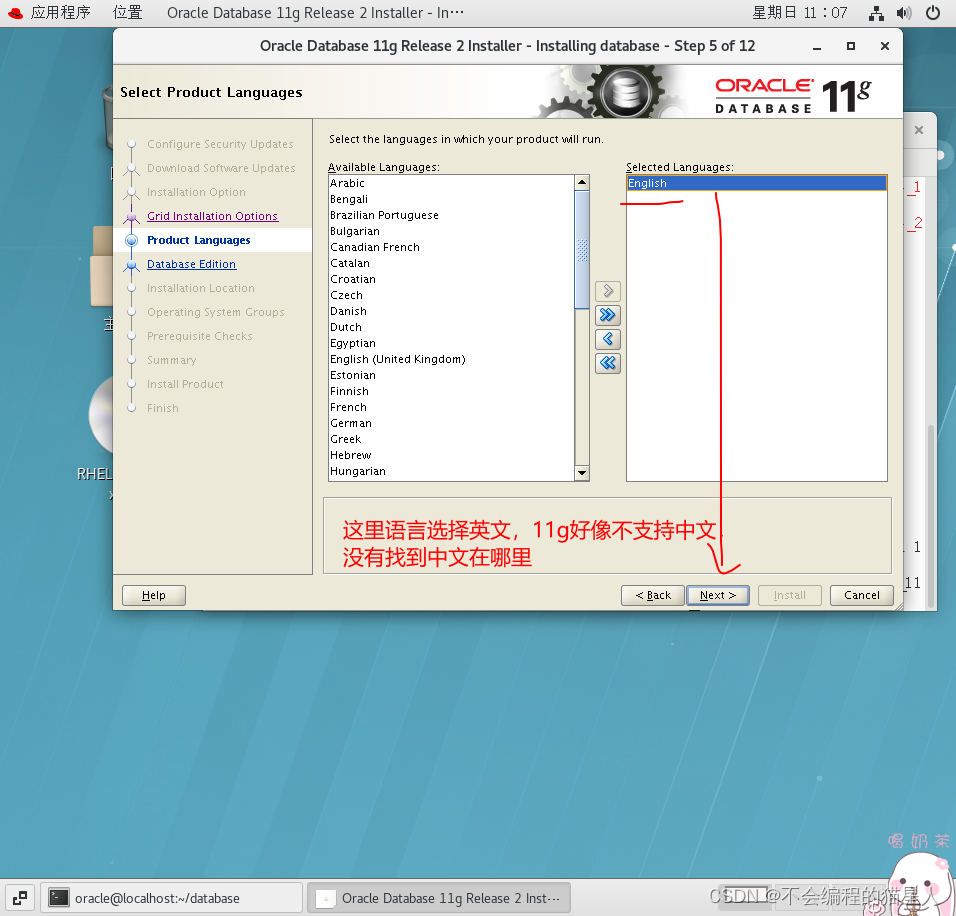Viewport: 956px width, 916px height.
Task: Select German in Available Languages
Action: pos(451,423)
